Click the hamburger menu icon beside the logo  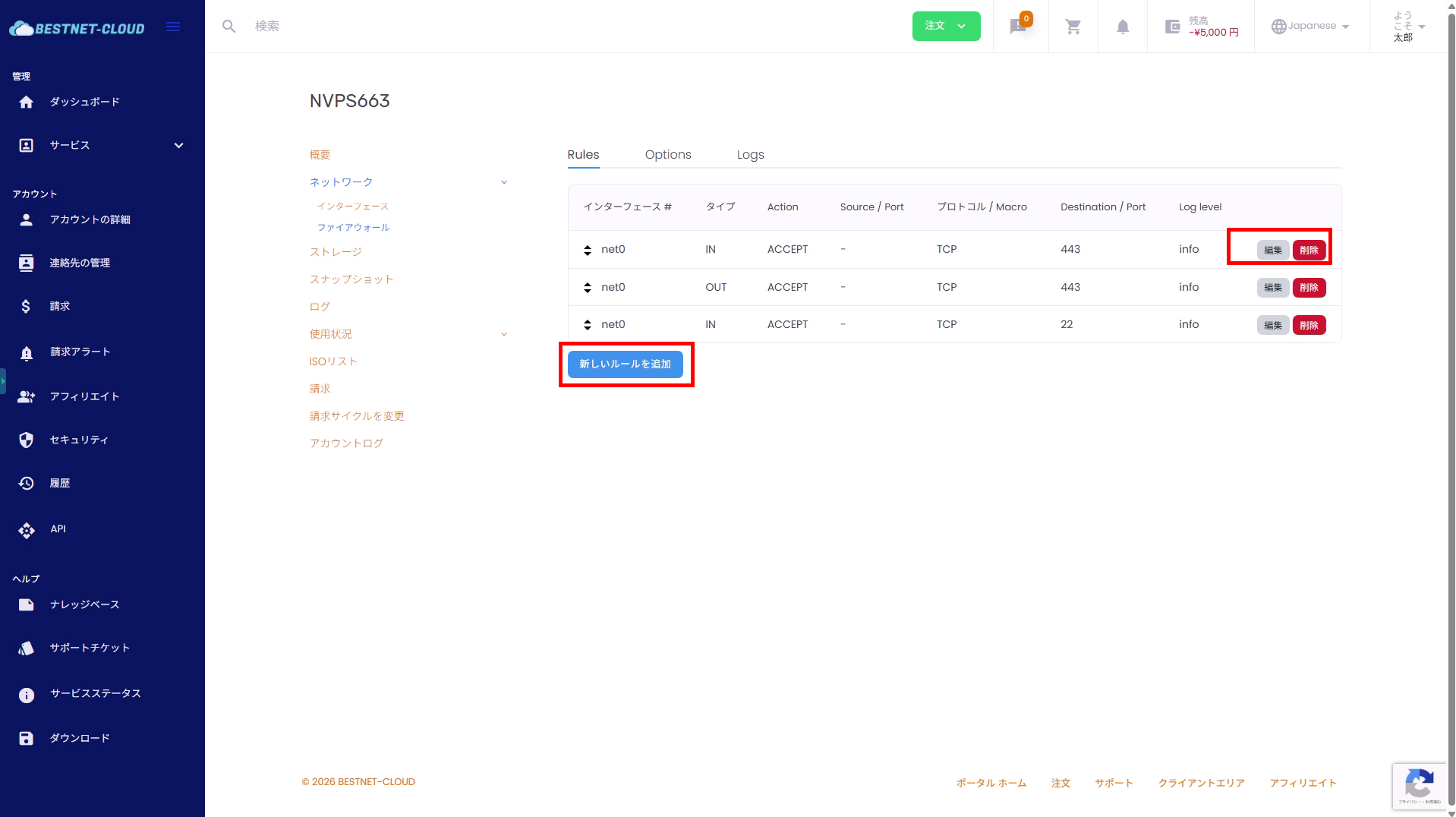[173, 27]
